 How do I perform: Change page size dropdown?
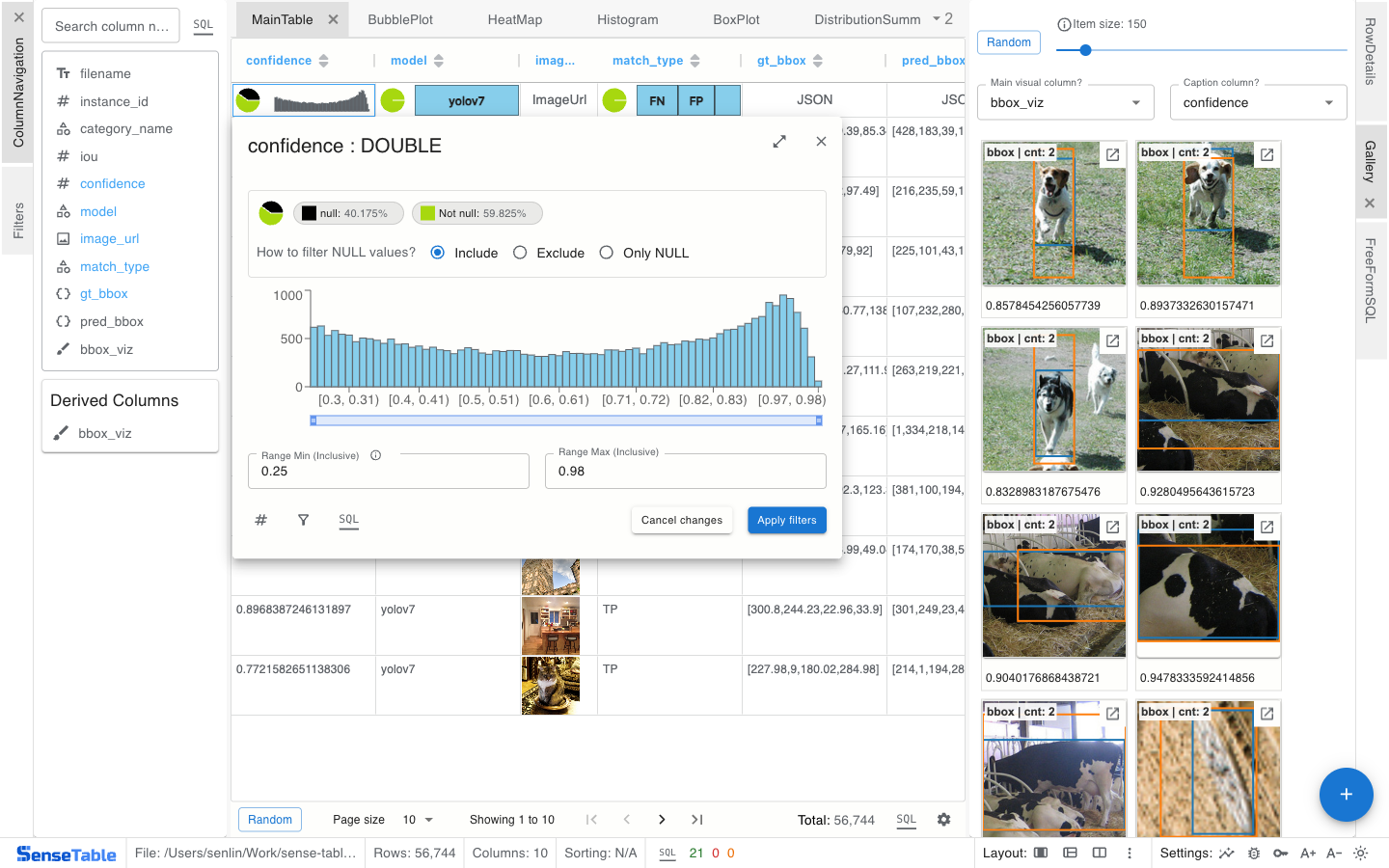[x=418, y=820]
